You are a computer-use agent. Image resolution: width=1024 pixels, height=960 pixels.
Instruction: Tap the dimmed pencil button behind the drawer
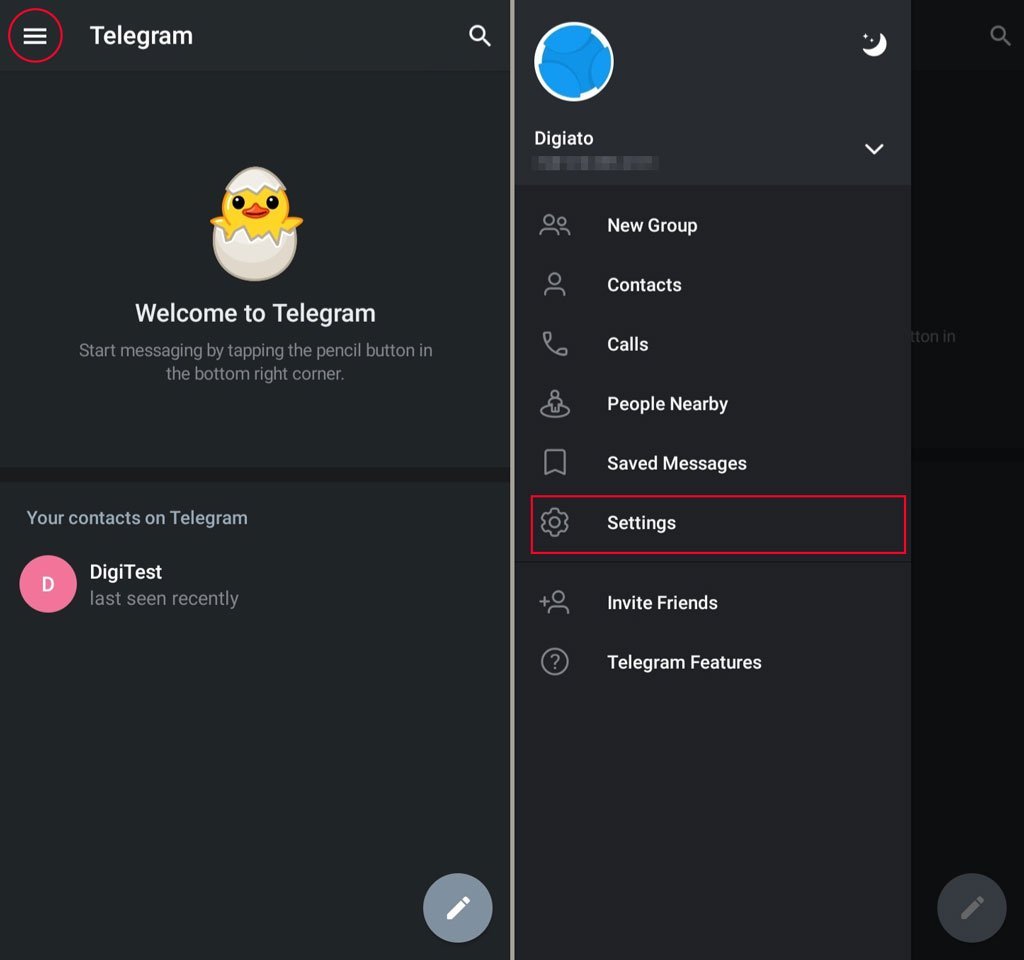coord(972,908)
